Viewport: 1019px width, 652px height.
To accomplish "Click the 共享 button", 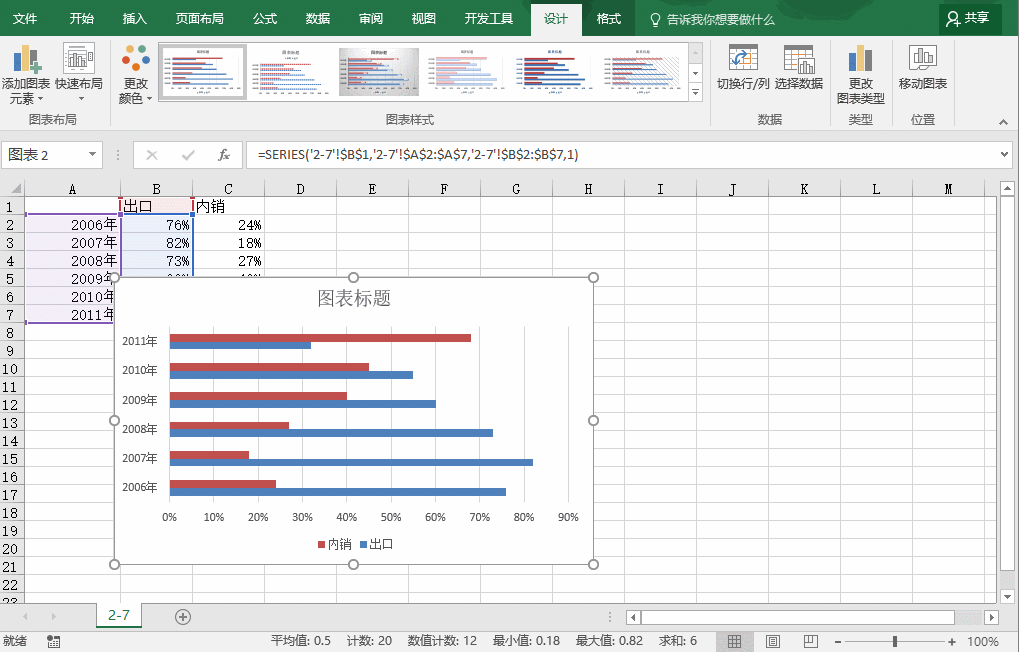I will click(969, 19).
